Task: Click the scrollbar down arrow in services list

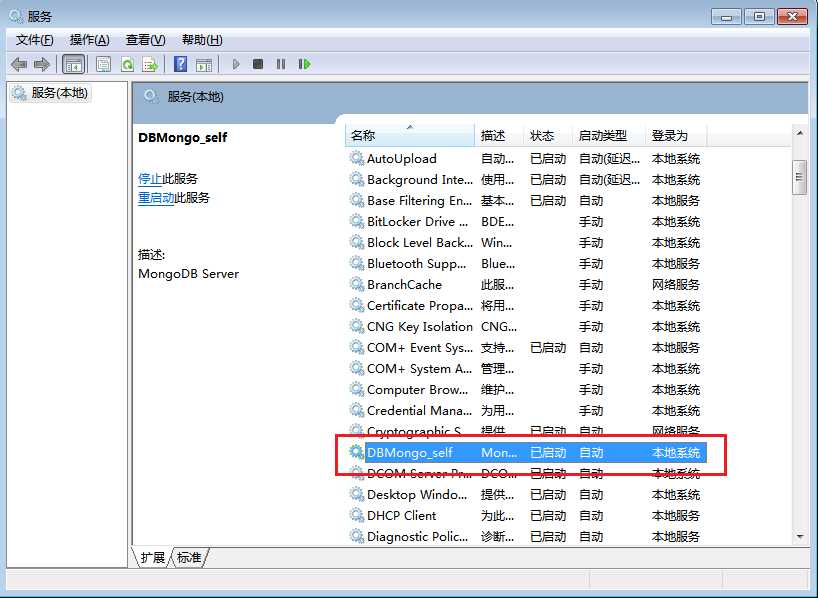Action: point(800,536)
